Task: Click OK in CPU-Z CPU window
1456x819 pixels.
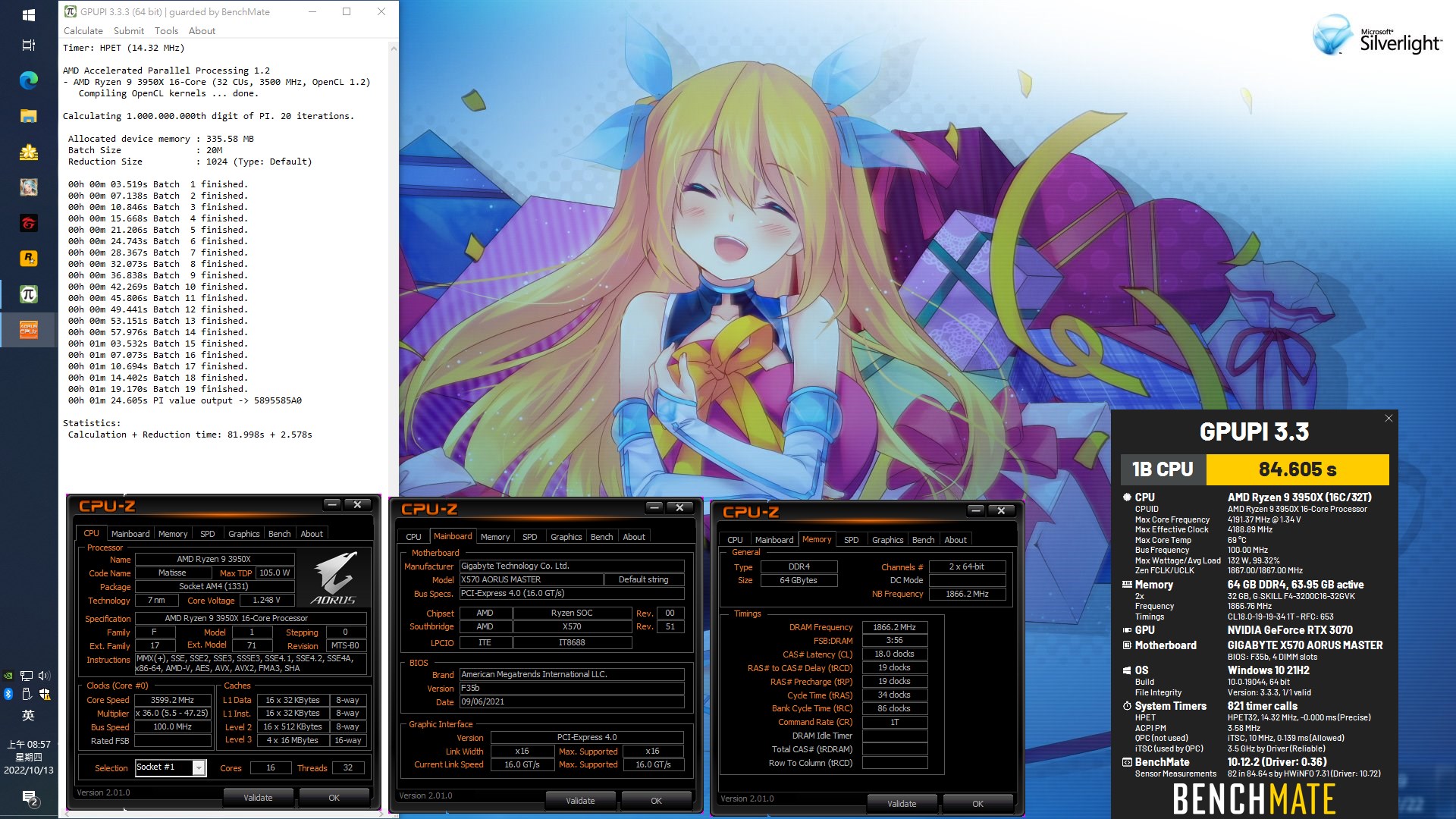Action: (334, 798)
